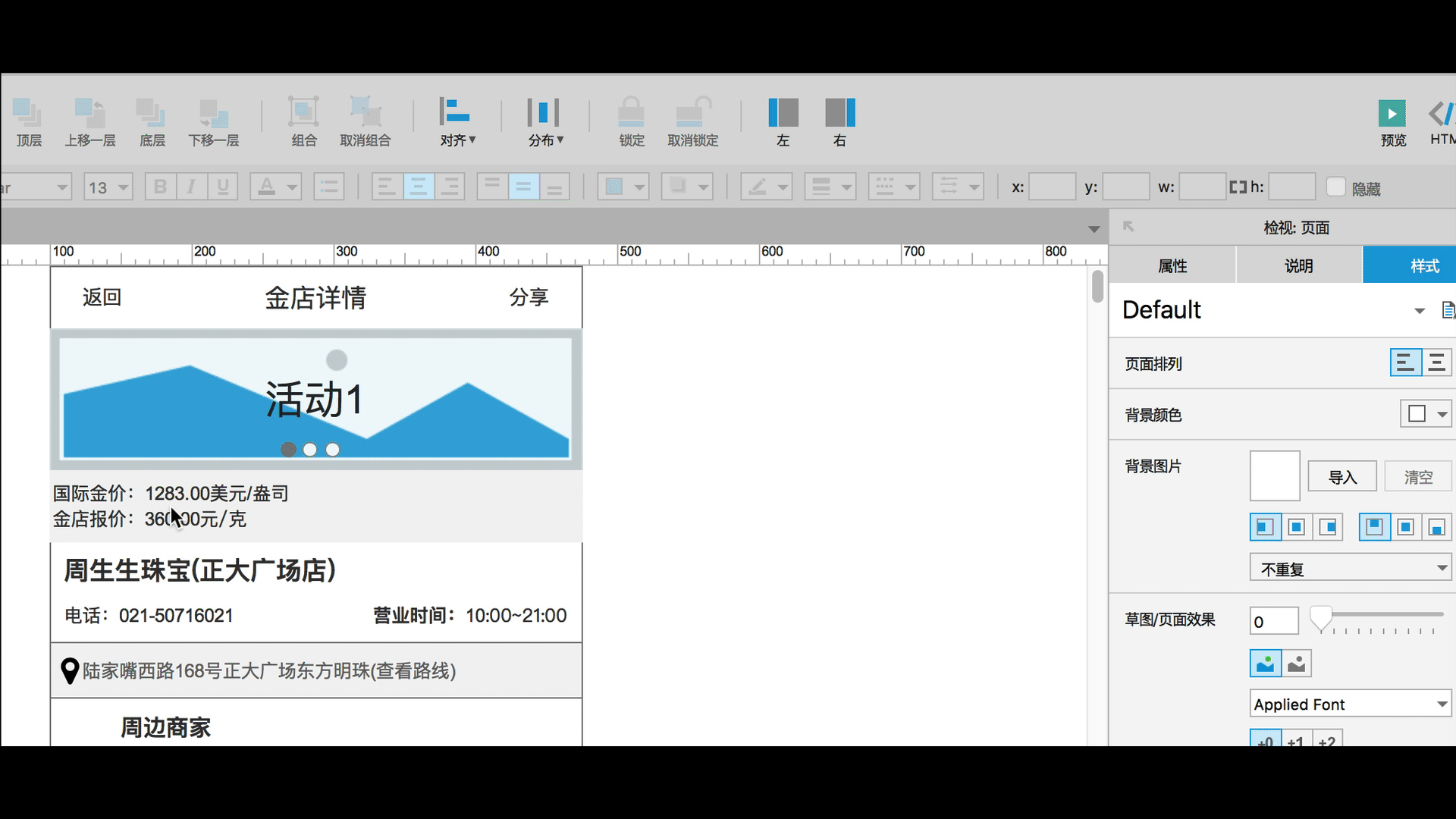Click the 清空 clear button
The width and height of the screenshot is (1456, 819).
click(x=1418, y=477)
